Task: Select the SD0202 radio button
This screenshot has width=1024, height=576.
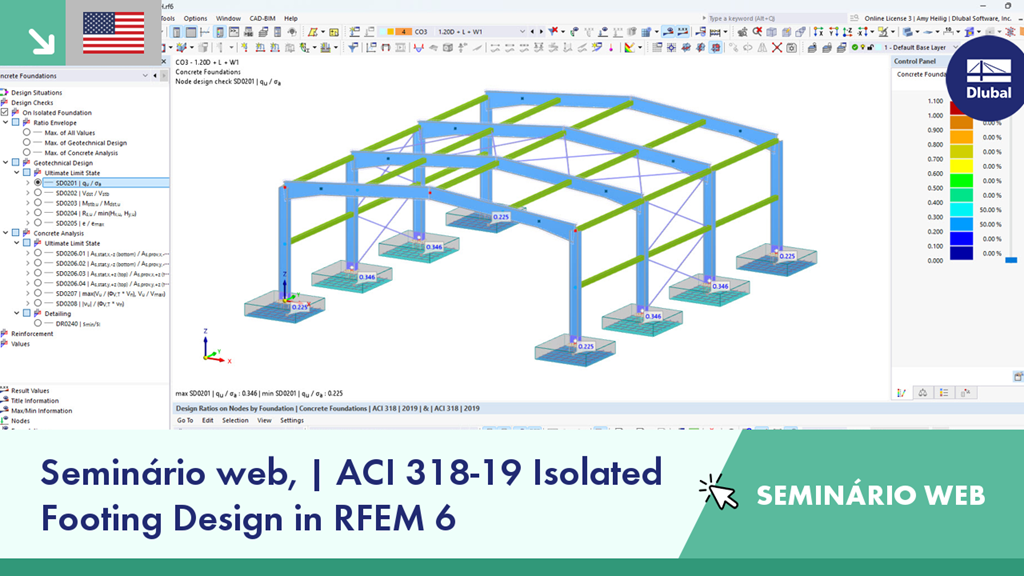Action: [38, 193]
